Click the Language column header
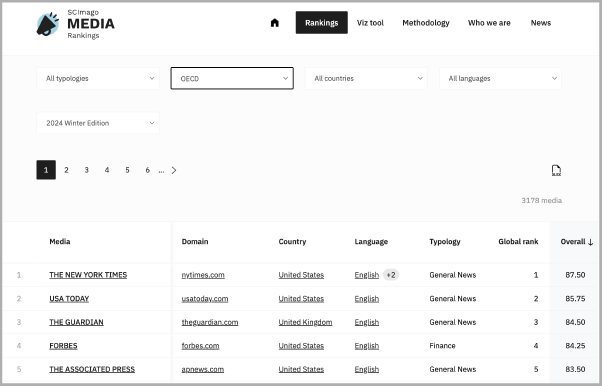The image size is (602, 386). (x=371, y=242)
